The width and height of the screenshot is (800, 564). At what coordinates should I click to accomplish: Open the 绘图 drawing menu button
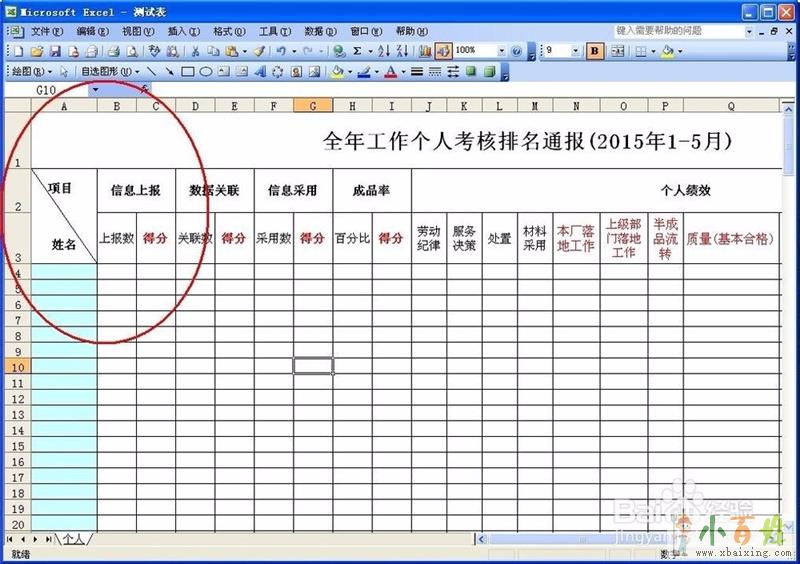point(30,72)
